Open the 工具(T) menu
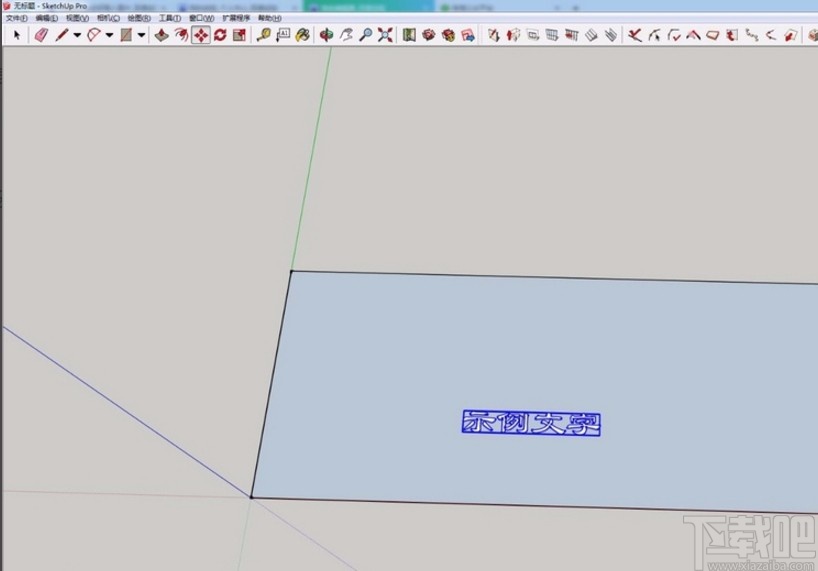Image resolution: width=818 pixels, height=571 pixels. [170, 18]
